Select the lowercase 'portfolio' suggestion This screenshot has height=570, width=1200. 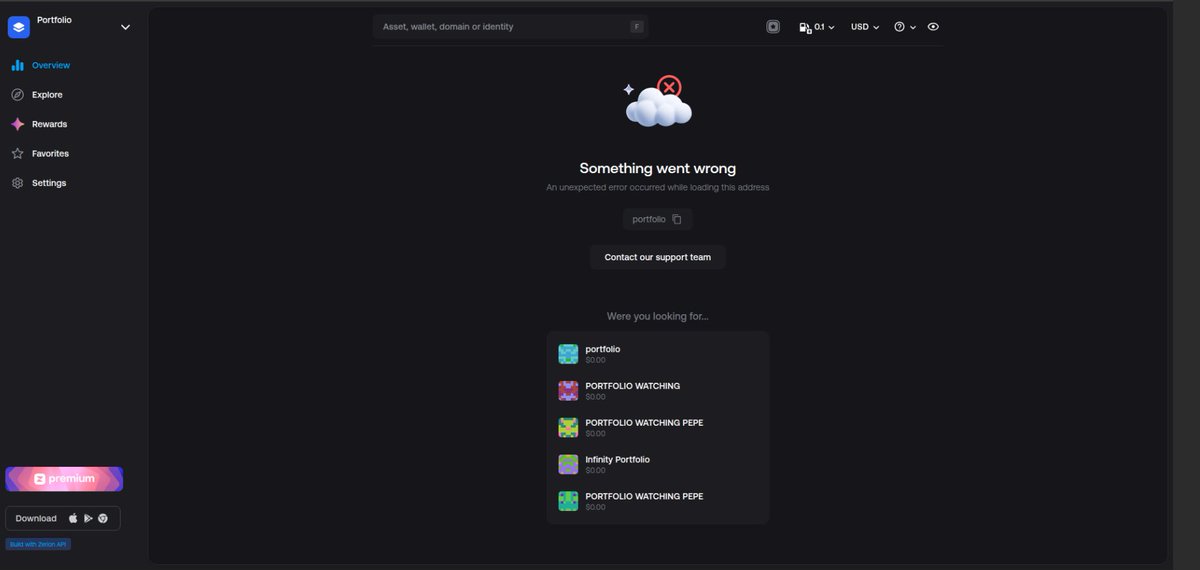coord(658,354)
